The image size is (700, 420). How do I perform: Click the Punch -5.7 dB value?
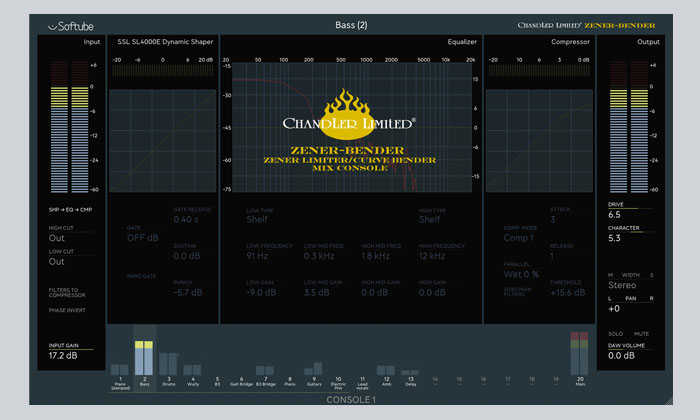(188, 293)
